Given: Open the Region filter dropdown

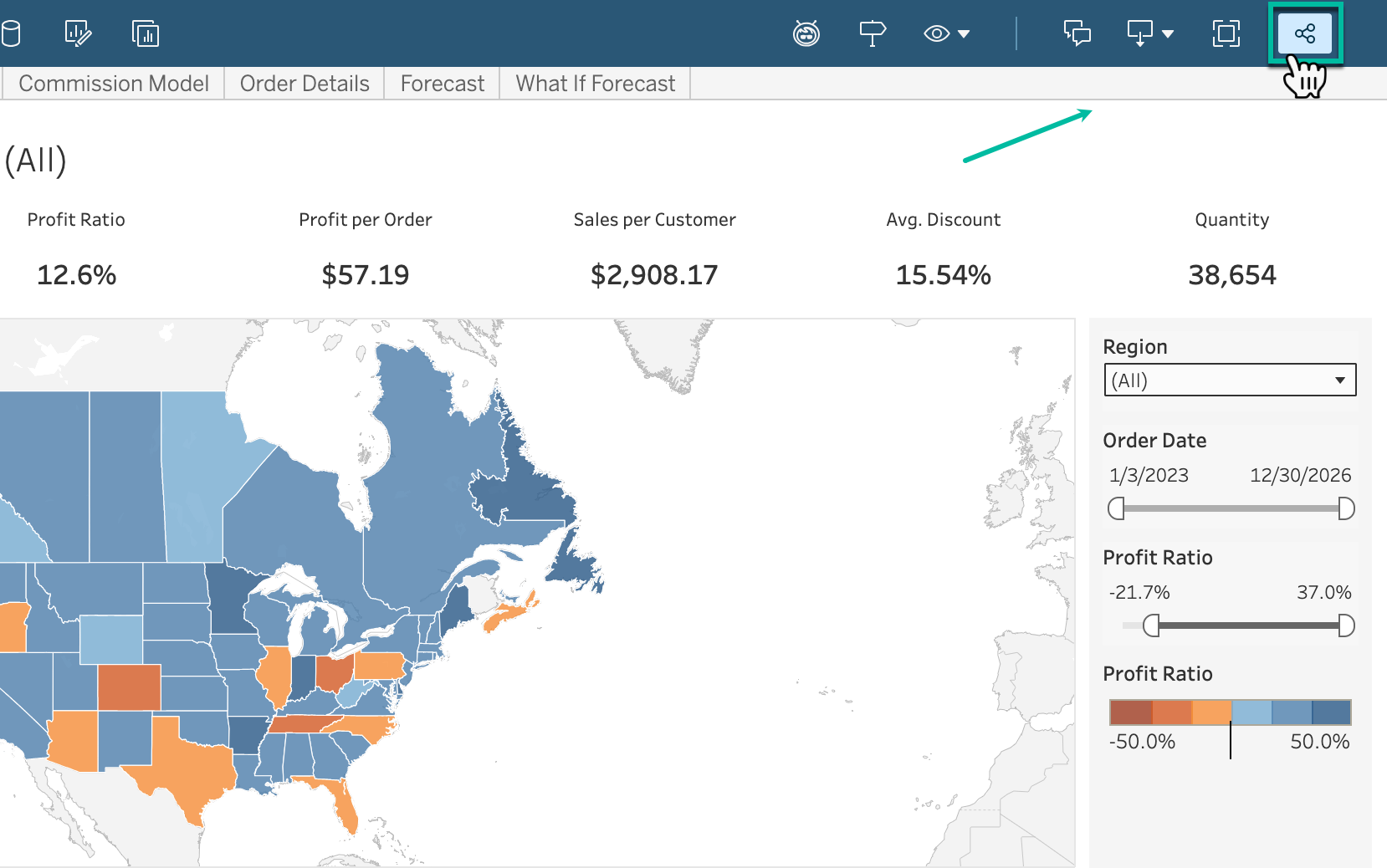Looking at the screenshot, I should click(1230, 380).
